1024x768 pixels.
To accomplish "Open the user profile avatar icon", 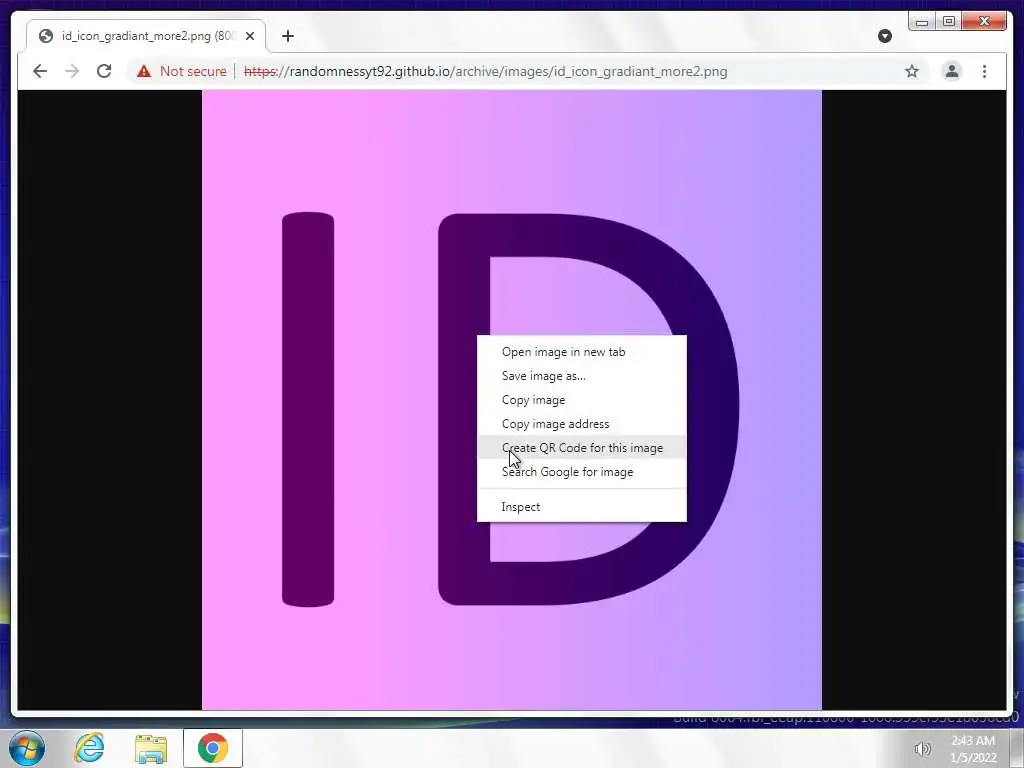I will [x=952, y=71].
